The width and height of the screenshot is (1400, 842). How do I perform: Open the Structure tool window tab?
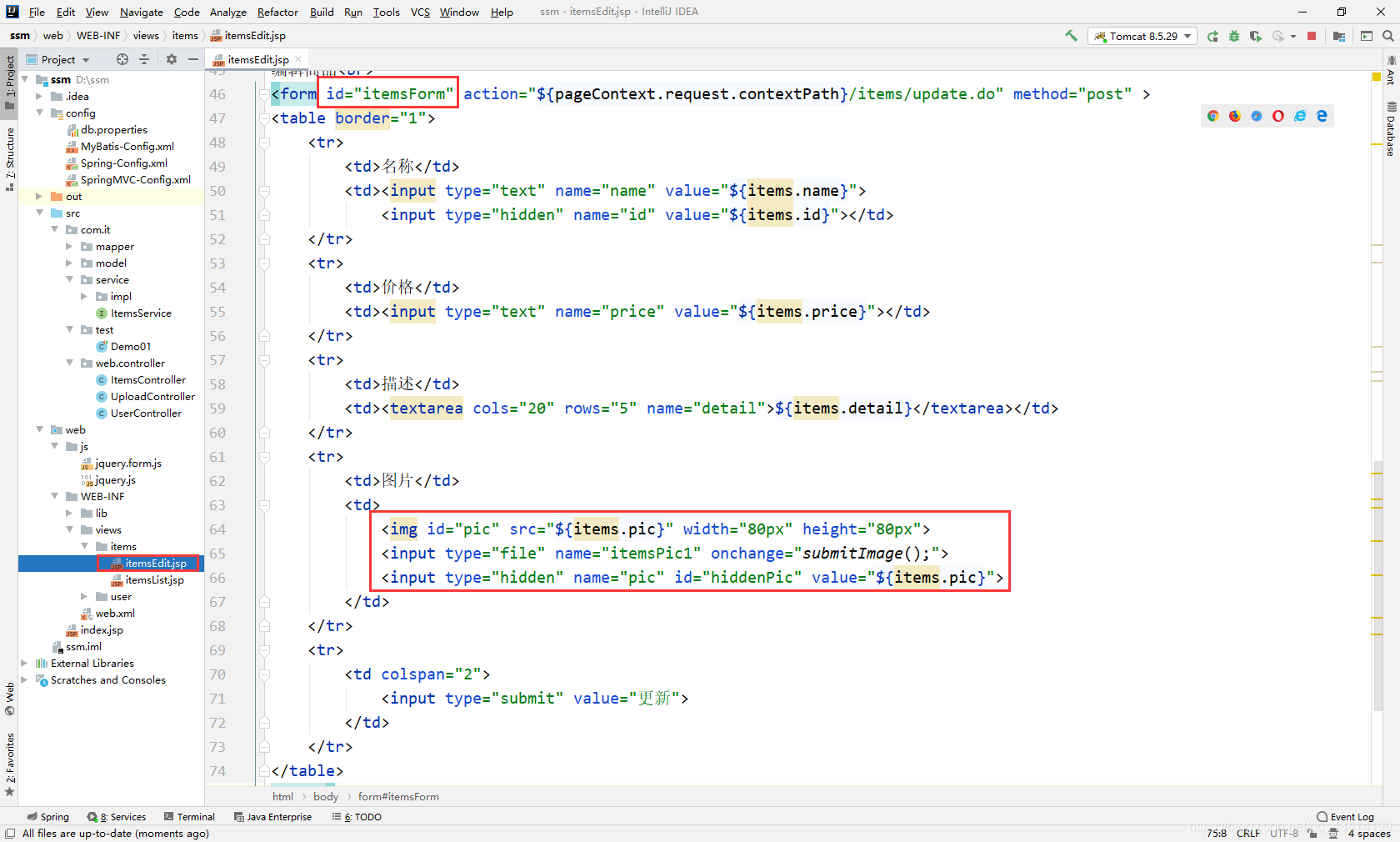pyautogui.click(x=10, y=158)
